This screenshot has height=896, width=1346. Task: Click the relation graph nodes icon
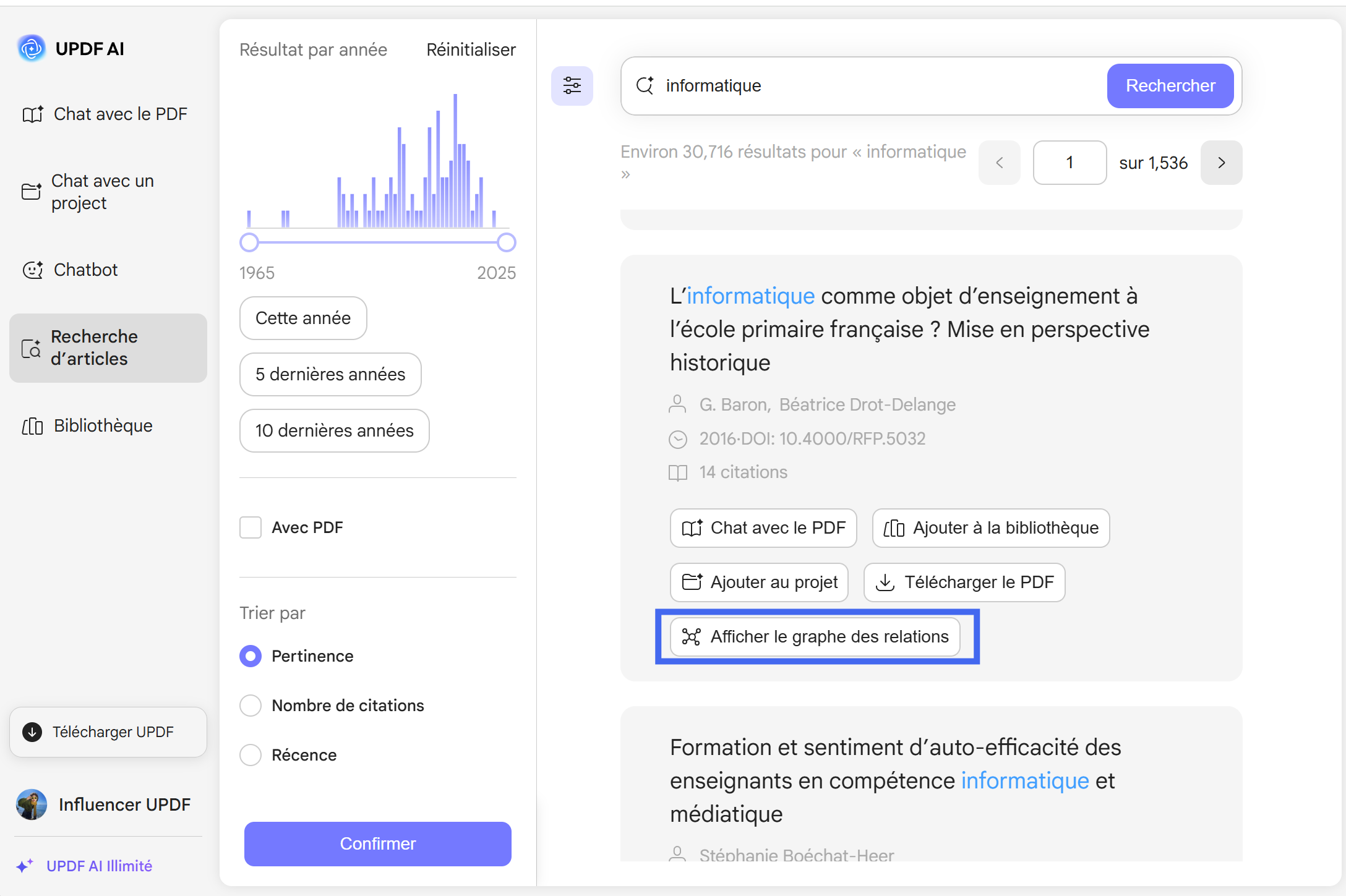coord(691,637)
